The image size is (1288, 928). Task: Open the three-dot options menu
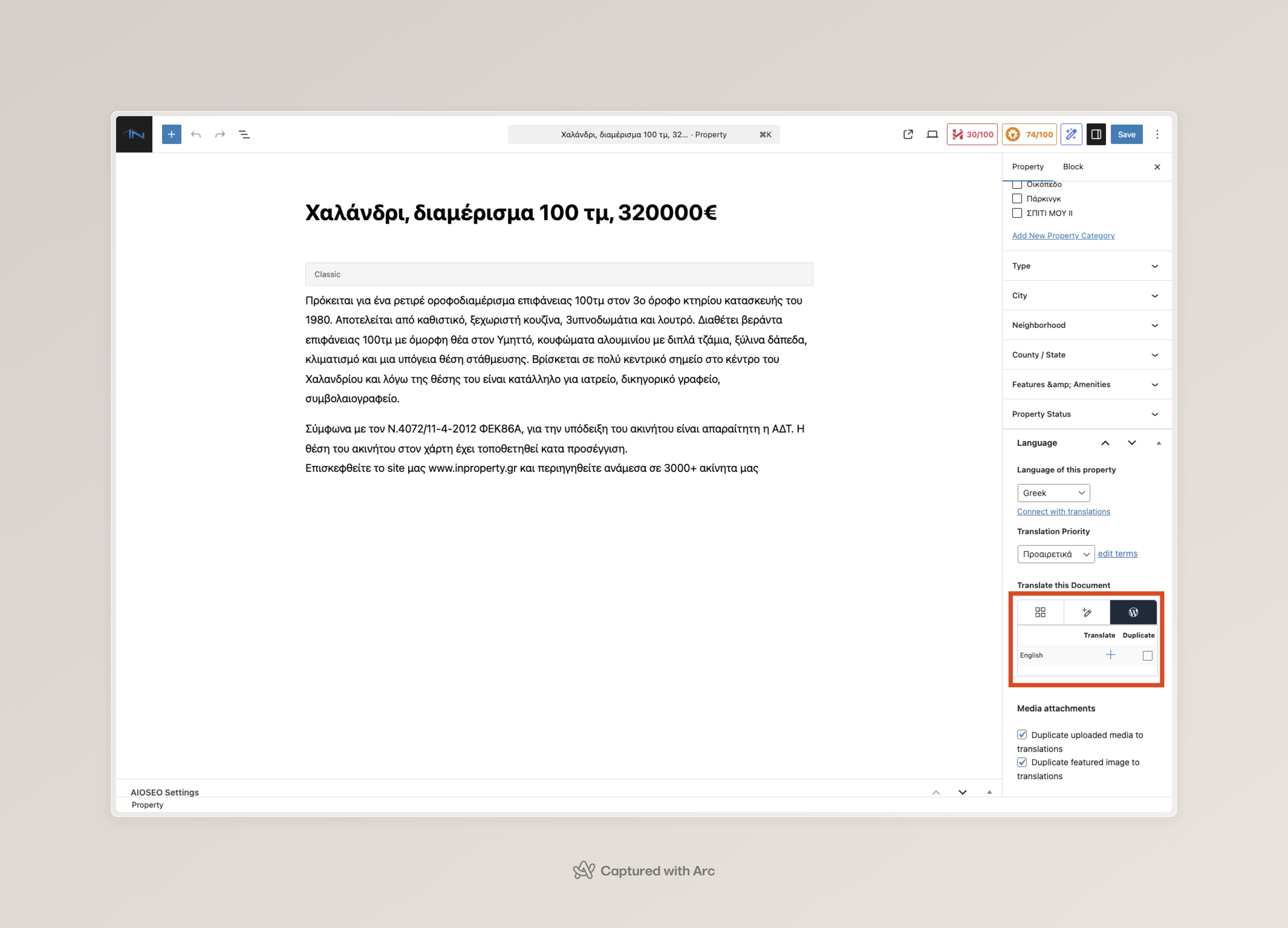click(1157, 135)
